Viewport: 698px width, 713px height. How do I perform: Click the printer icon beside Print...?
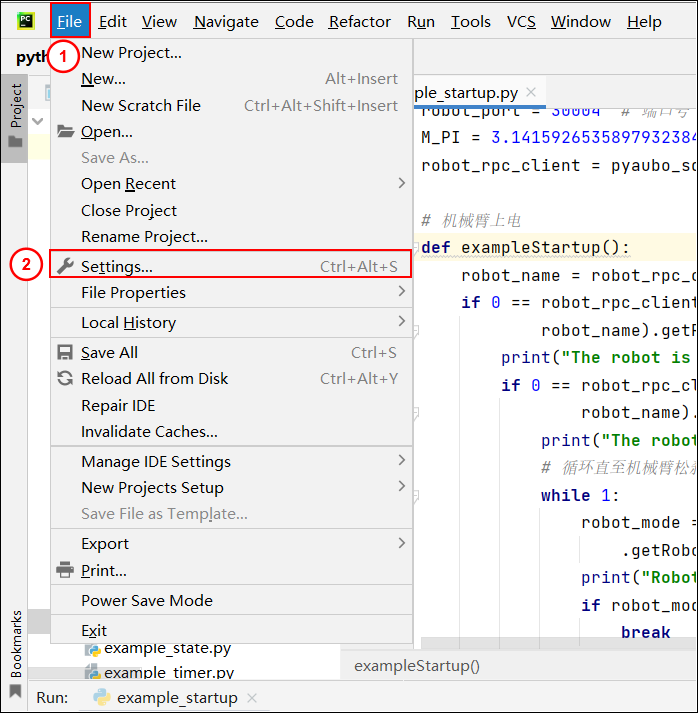pos(65,570)
